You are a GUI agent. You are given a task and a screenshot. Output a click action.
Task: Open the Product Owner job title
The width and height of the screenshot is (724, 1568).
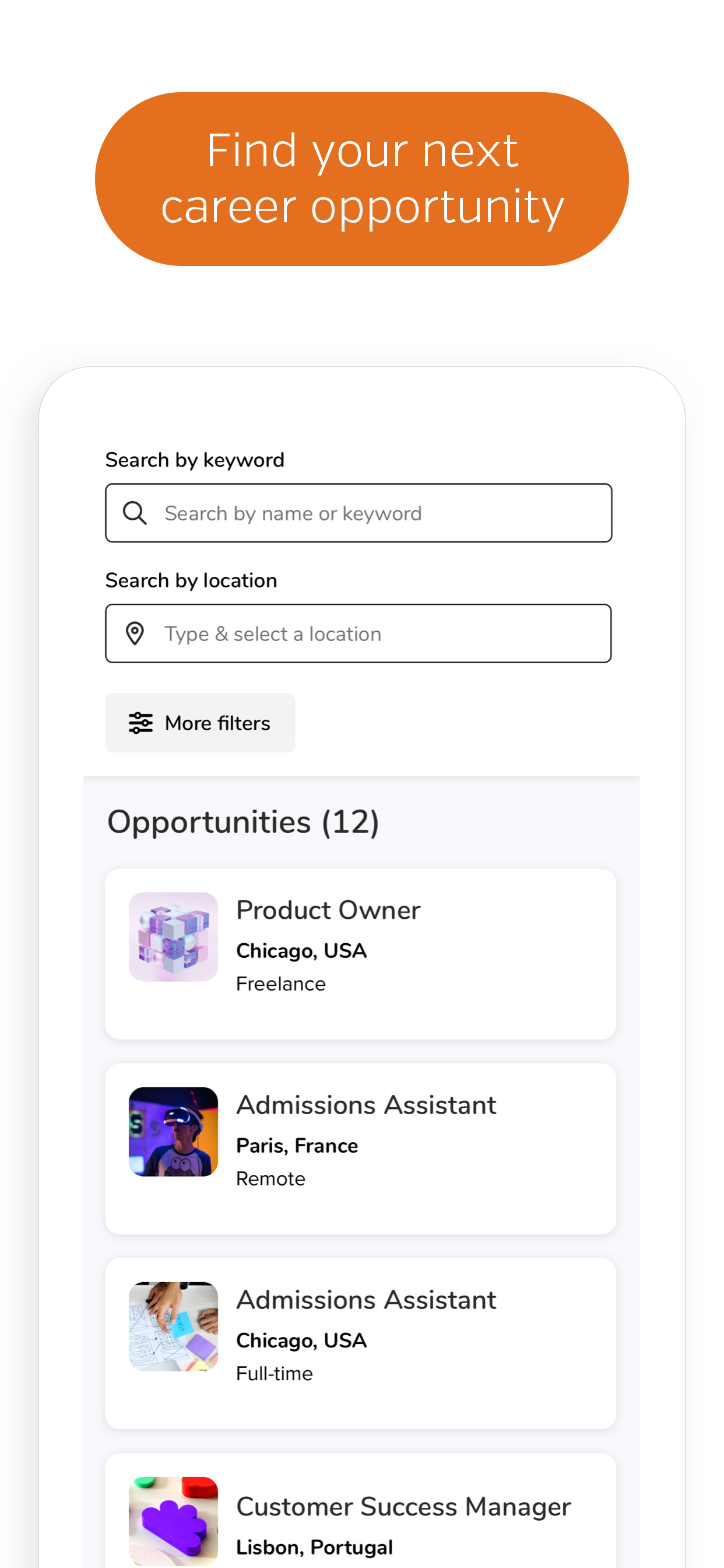[328, 910]
